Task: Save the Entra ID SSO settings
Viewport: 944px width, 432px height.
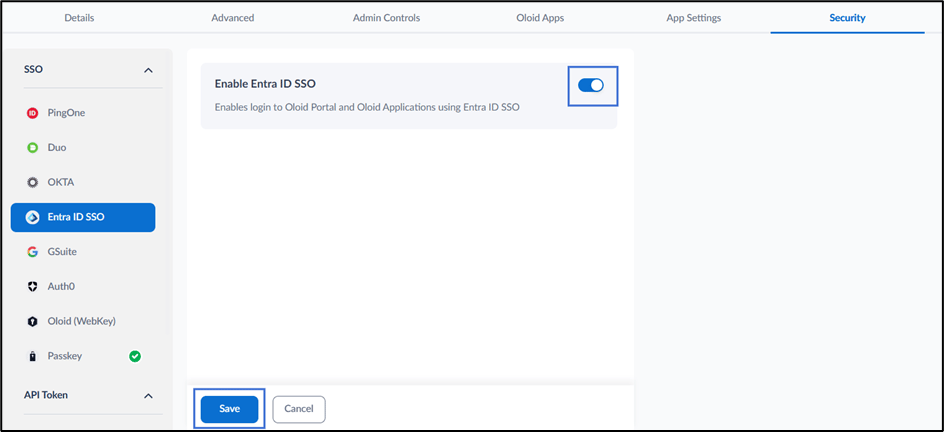Action: point(229,409)
